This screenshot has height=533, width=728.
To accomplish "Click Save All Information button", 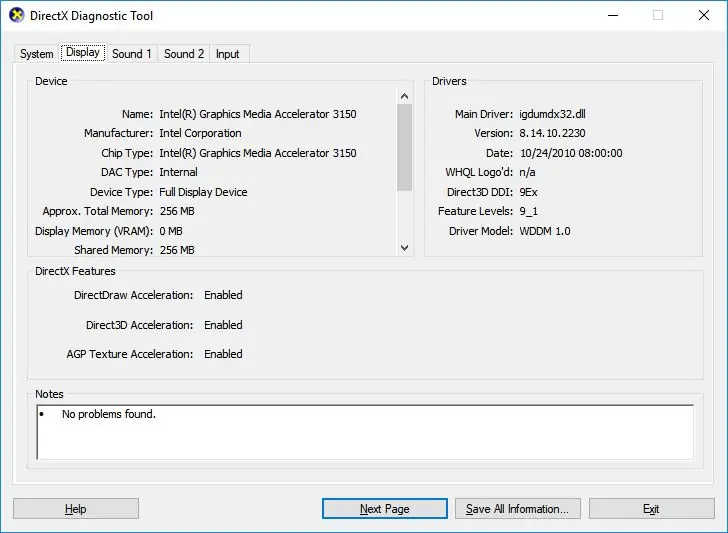I will [518, 509].
